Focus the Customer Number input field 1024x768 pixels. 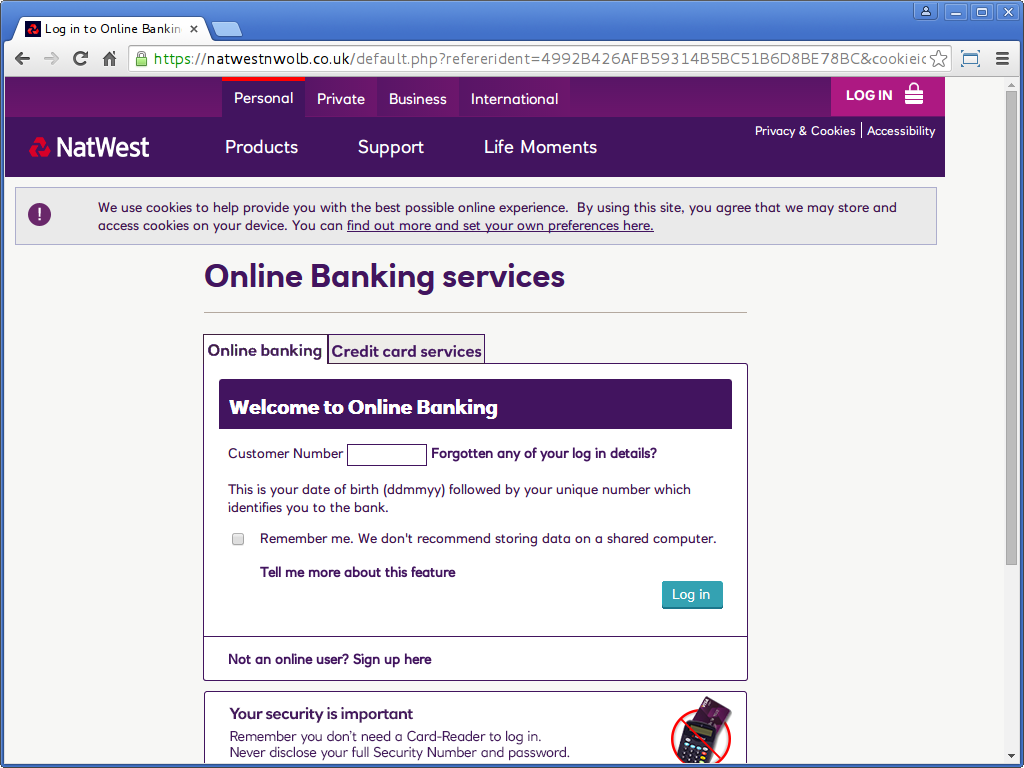pos(387,455)
